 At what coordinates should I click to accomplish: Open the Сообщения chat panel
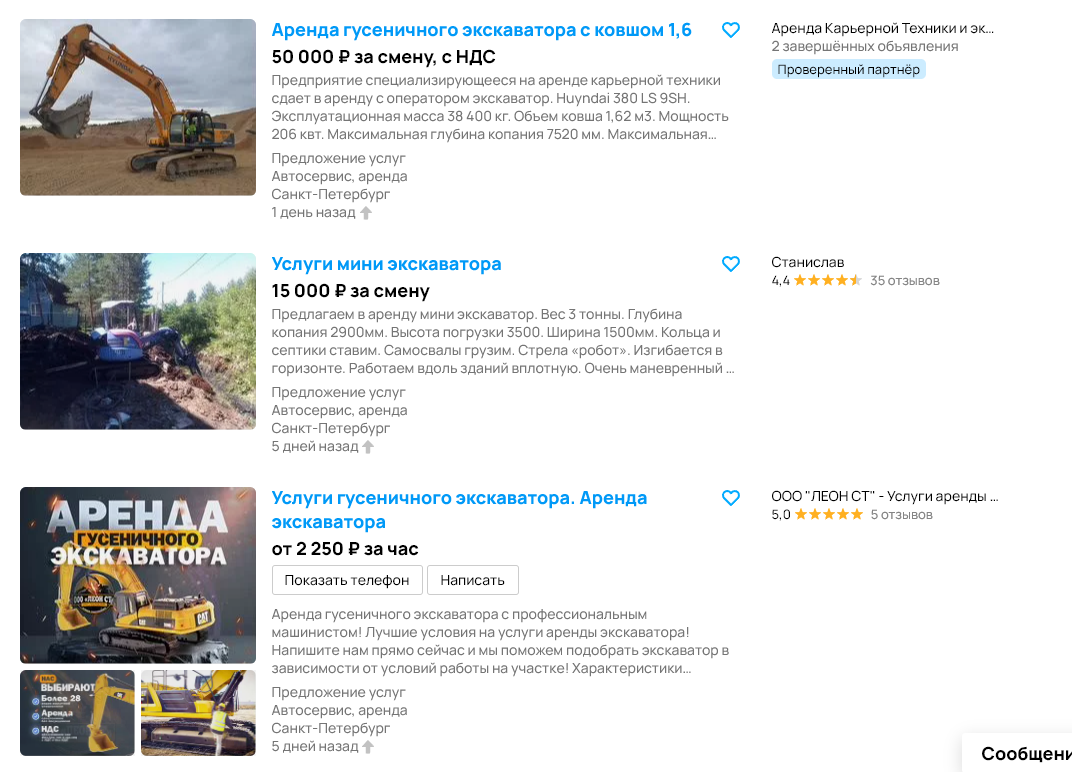(x=1017, y=753)
